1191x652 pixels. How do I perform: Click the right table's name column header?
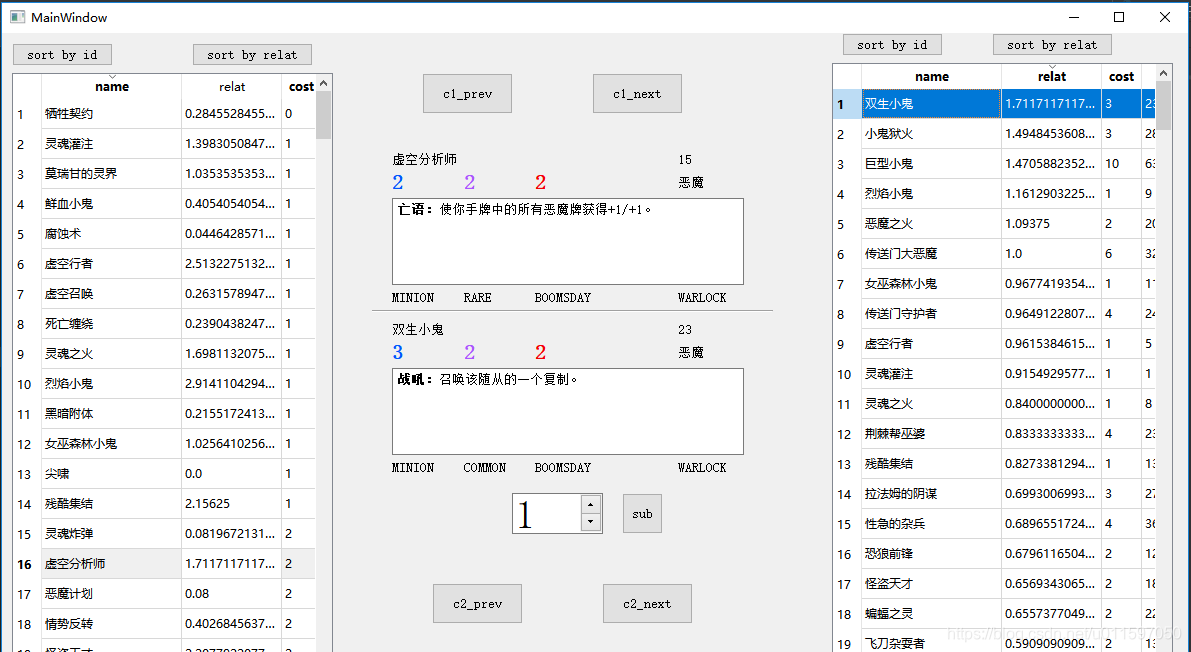[x=931, y=76]
